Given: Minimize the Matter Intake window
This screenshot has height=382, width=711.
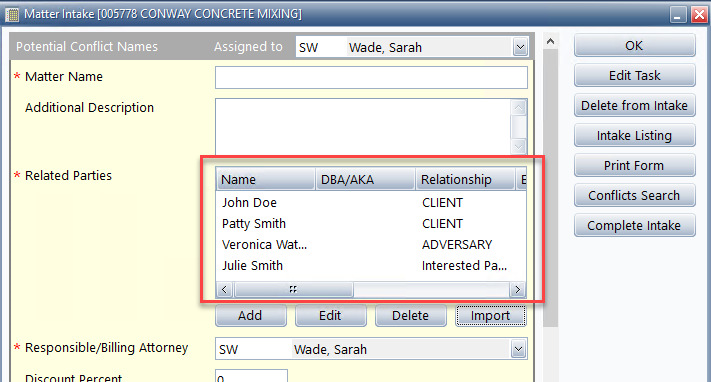Looking at the screenshot, I should point(678,15).
